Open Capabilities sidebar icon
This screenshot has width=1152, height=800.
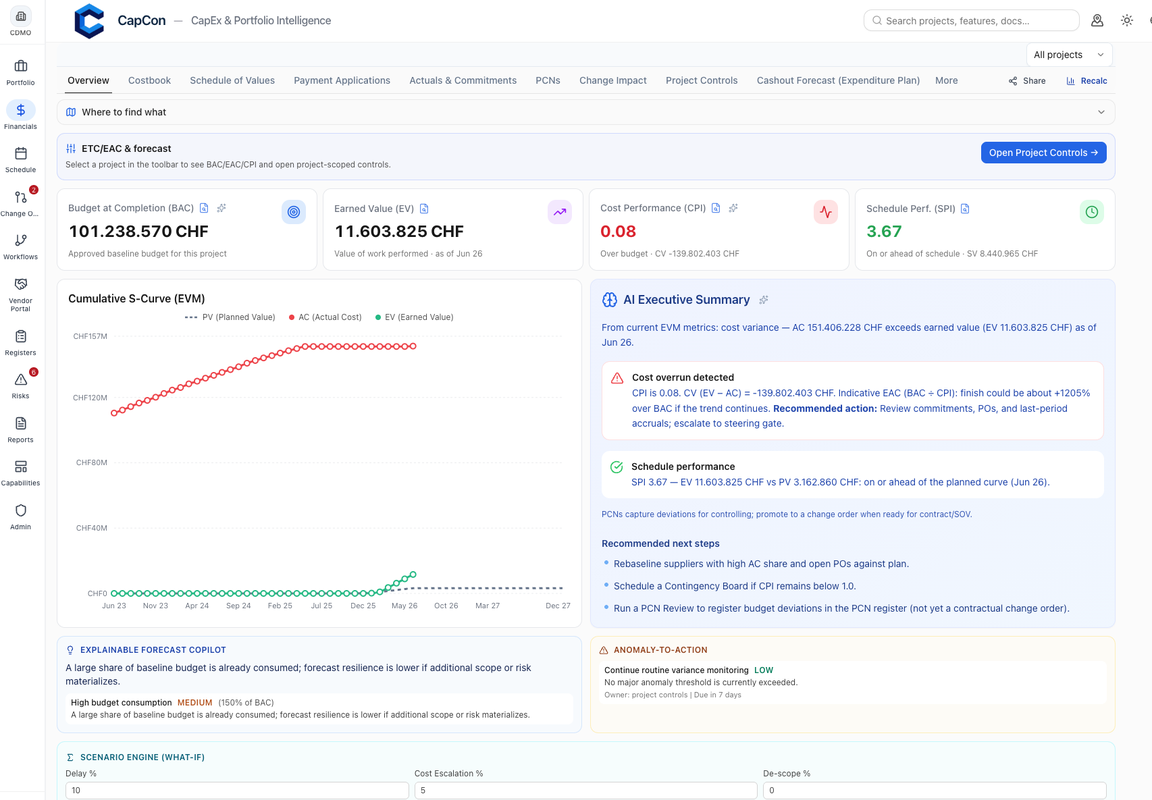point(21,466)
